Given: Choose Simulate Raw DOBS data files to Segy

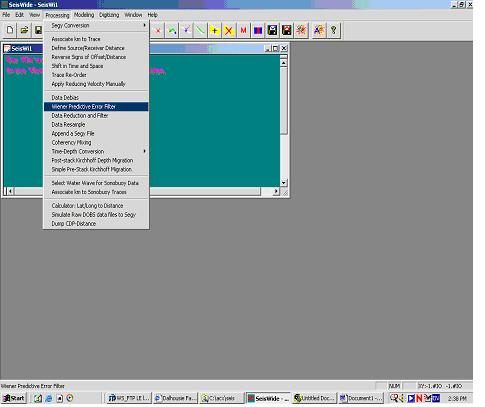Looking at the screenshot, I should [96, 215].
